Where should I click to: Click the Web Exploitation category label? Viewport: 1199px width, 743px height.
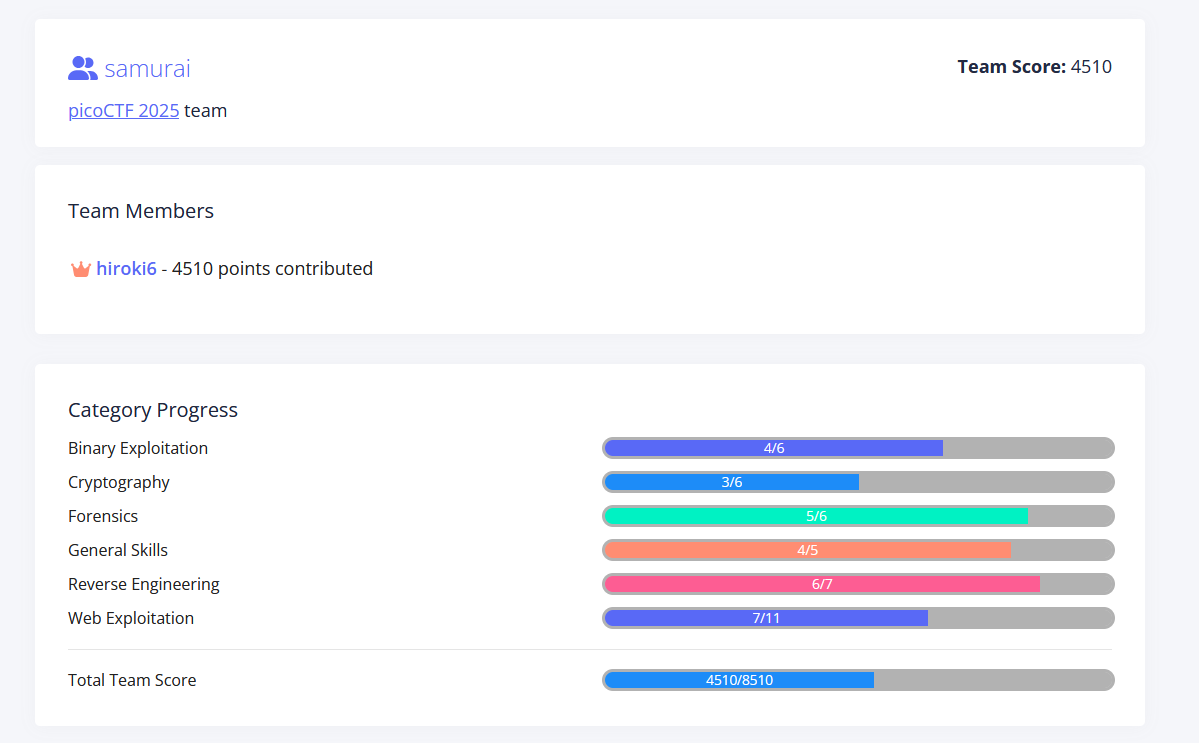point(131,618)
